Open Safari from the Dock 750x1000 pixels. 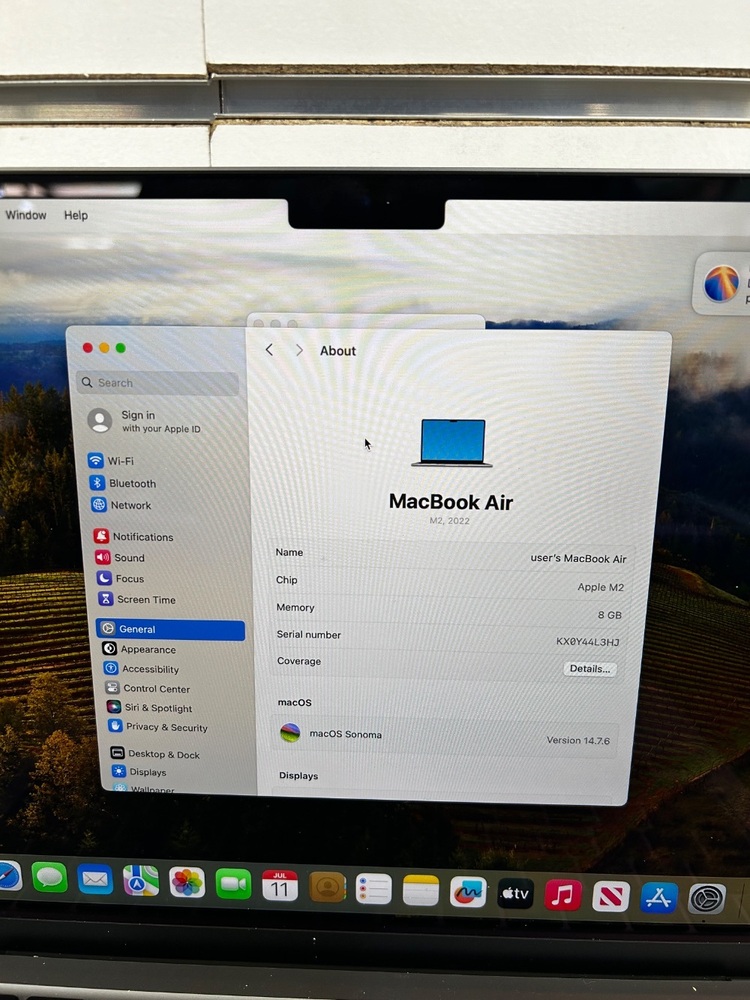[8, 876]
